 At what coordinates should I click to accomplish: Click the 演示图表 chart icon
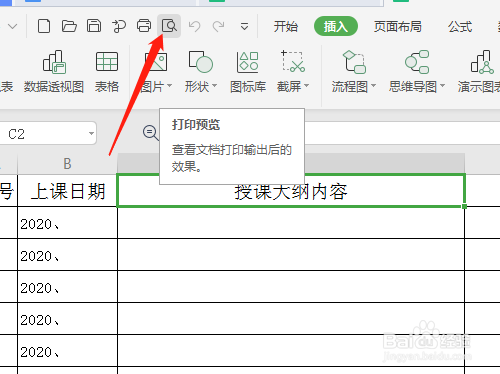(x=482, y=62)
